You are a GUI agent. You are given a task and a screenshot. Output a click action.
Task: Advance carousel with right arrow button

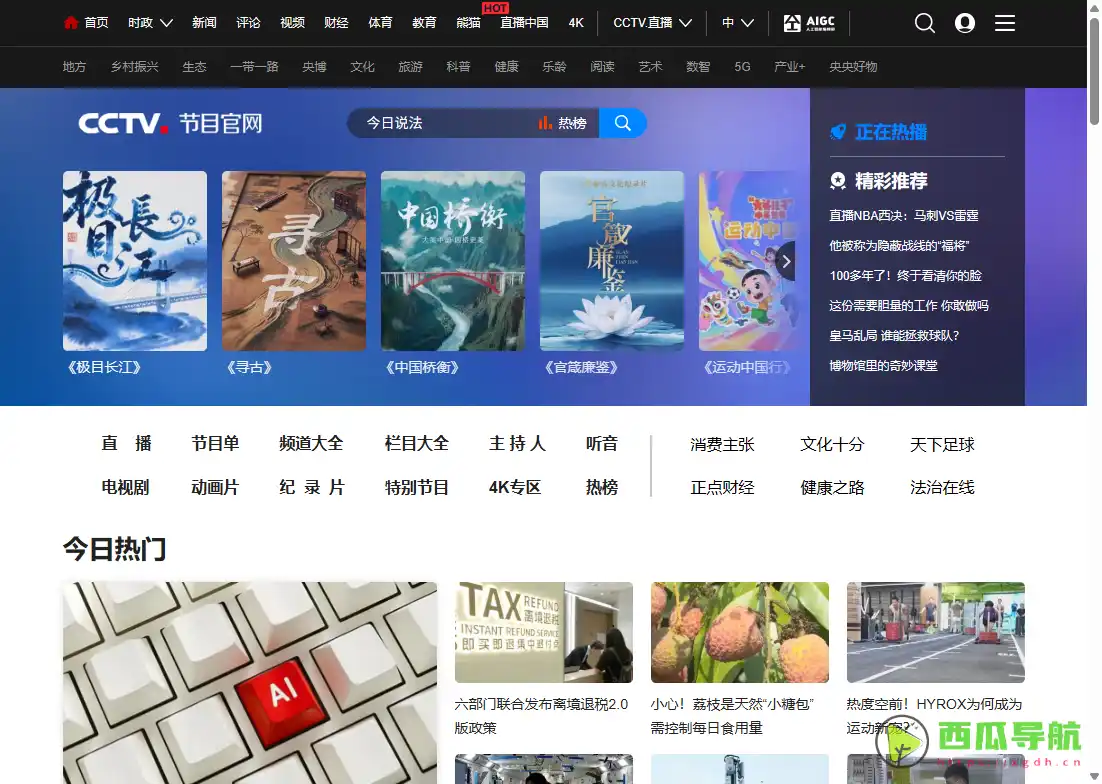click(786, 261)
